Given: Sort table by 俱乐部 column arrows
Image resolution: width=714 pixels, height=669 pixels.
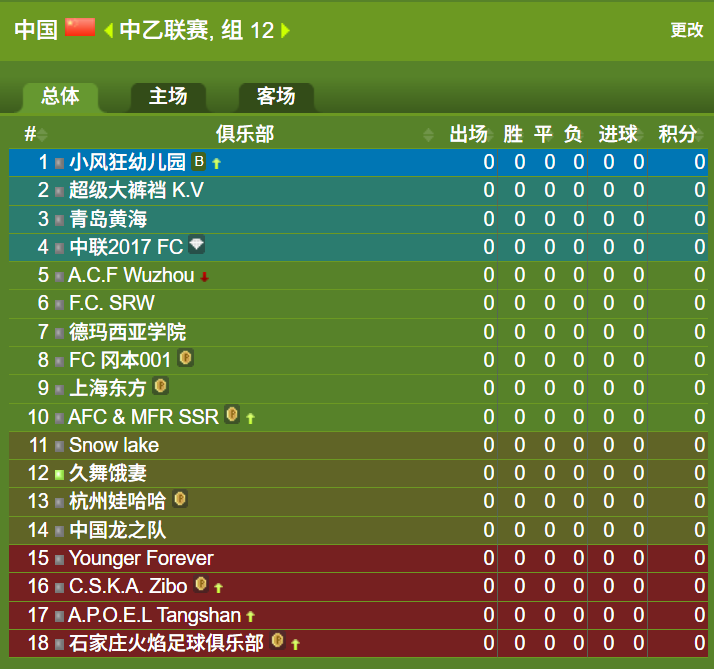Looking at the screenshot, I should click(428, 135).
